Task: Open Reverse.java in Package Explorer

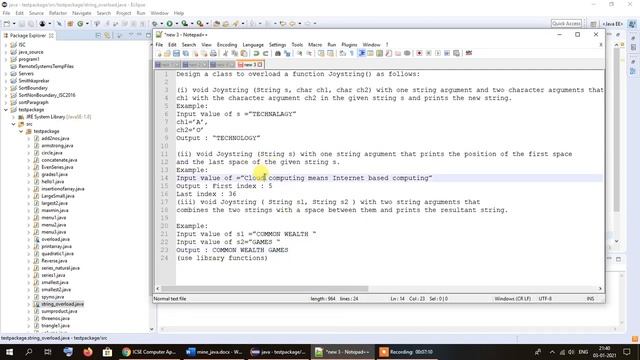Action: [x=54, y=261]
